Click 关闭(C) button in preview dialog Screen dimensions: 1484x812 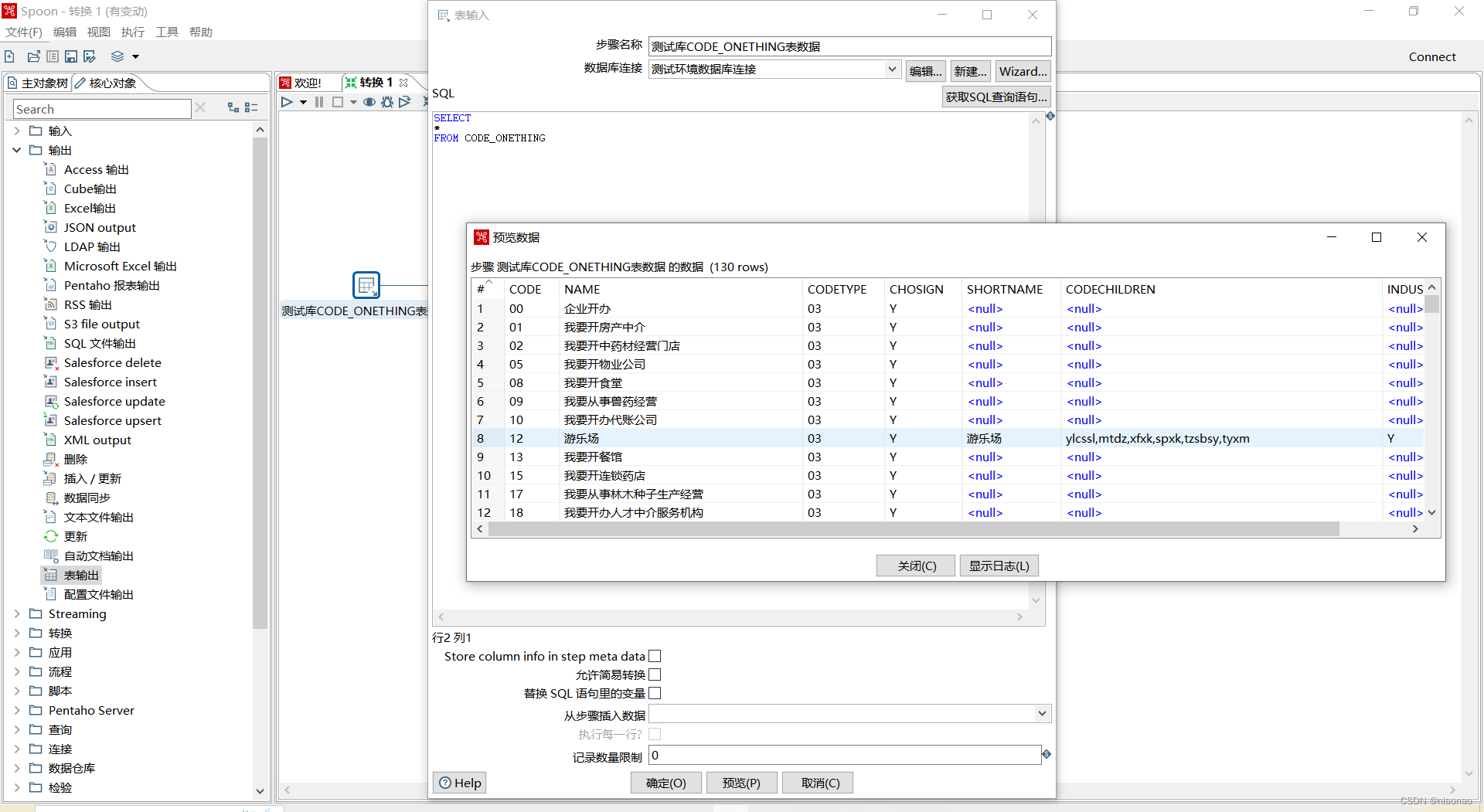(916, 566)
